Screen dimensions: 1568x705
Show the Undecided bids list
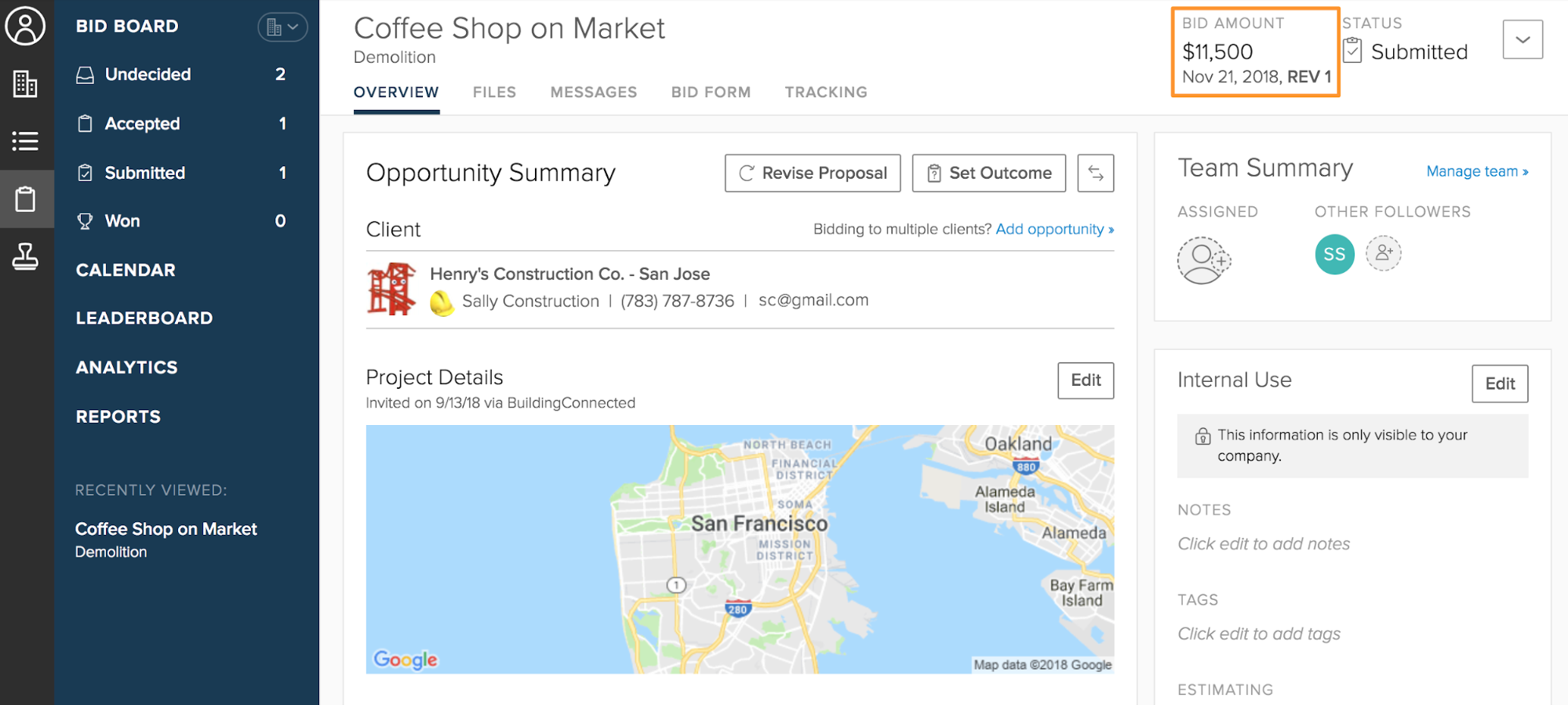pos(148,74)
